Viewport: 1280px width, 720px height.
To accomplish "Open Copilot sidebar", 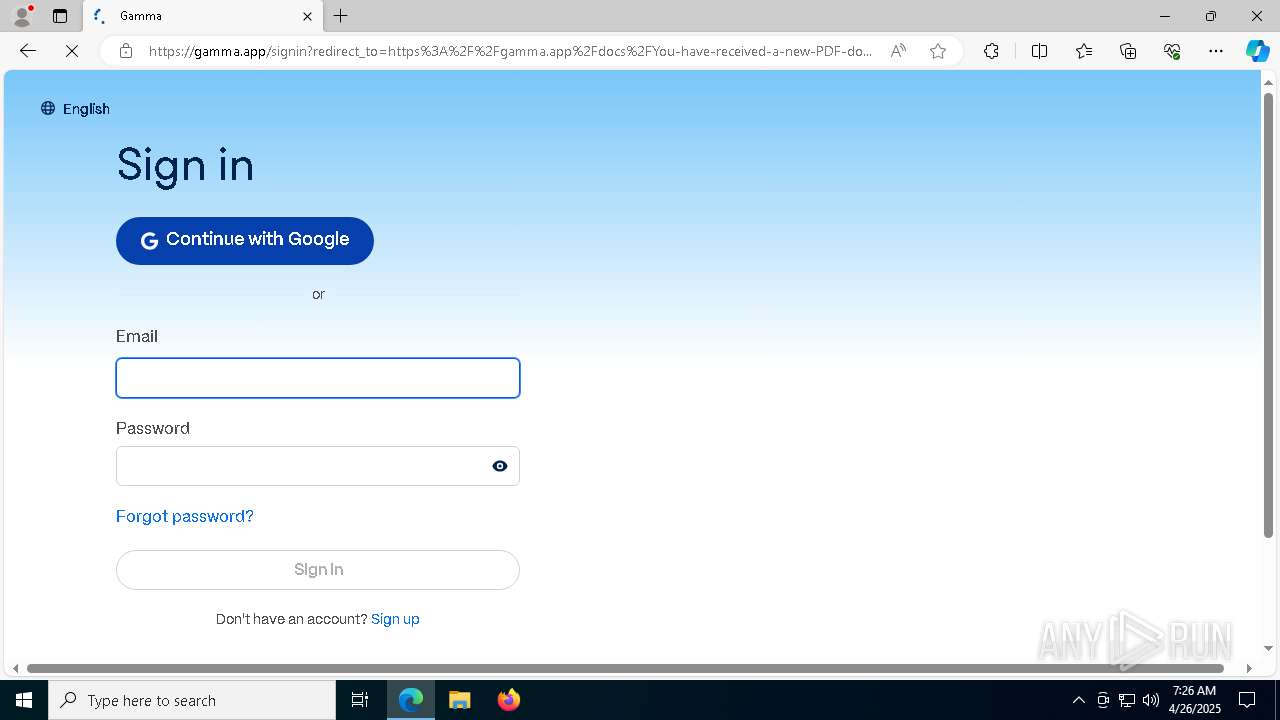I will click(1257, 51).
